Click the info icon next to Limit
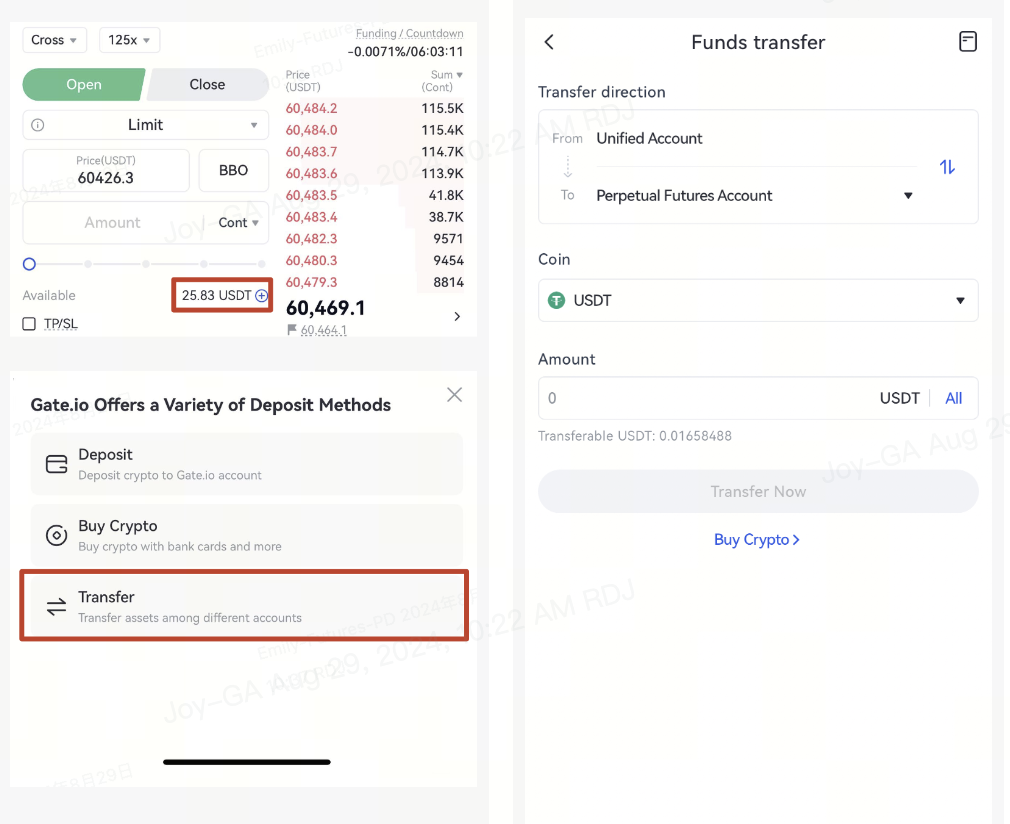Image resolution: width=1010 pixels, height=824 pixels. coord(38,125)
